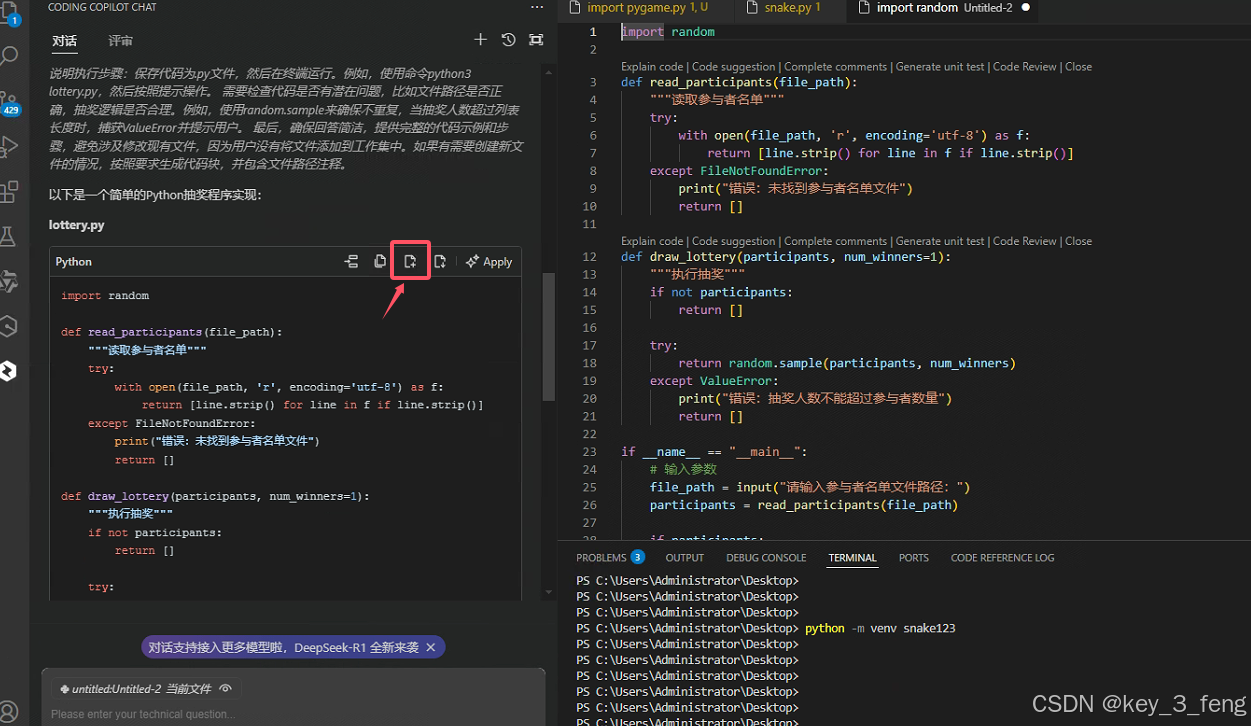1251x726 pixels.
Task: Click the lottery.py filename heading in chat
Action: pos(77,226)
